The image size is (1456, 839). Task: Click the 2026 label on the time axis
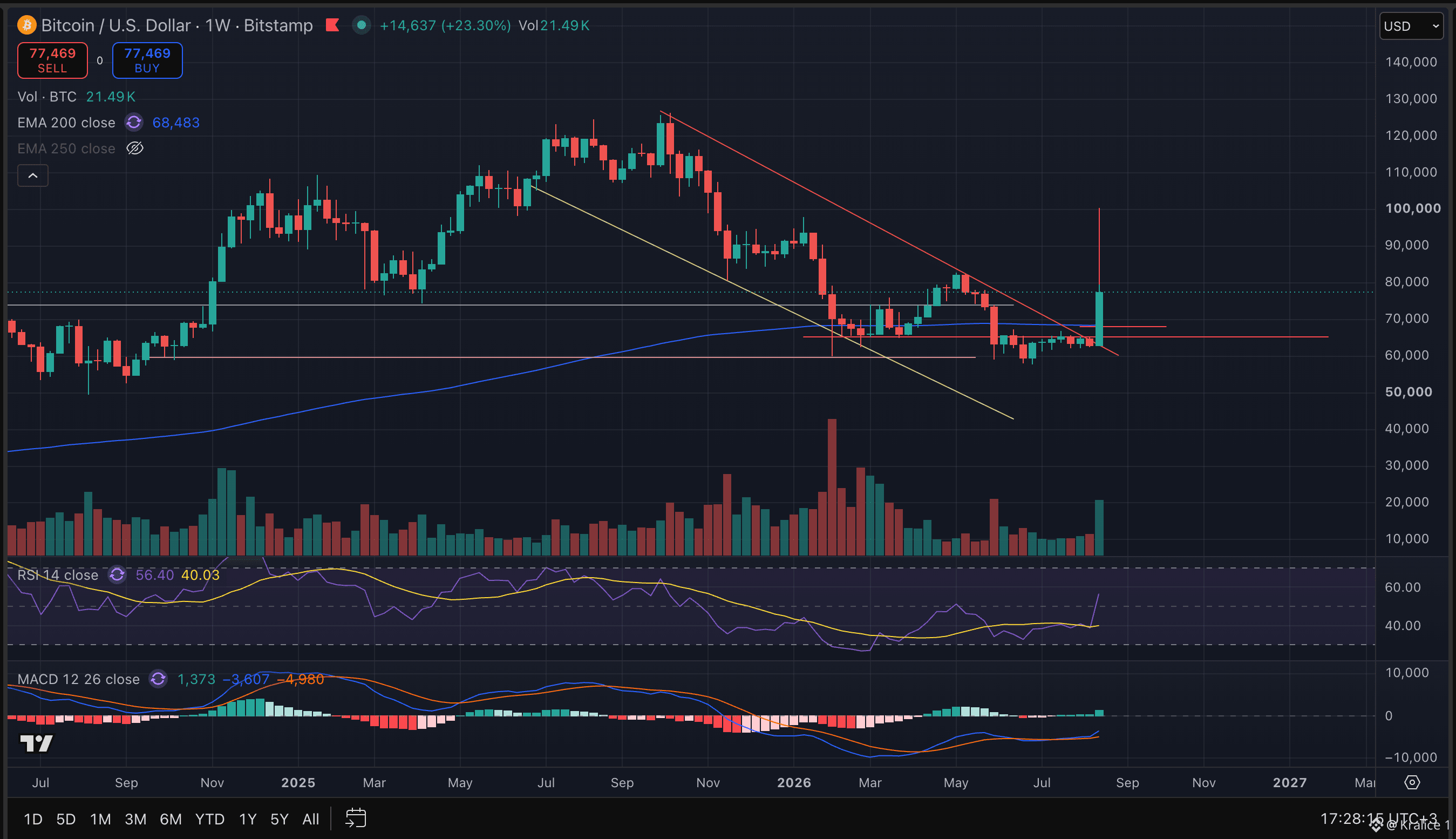(x=794, y=782)
